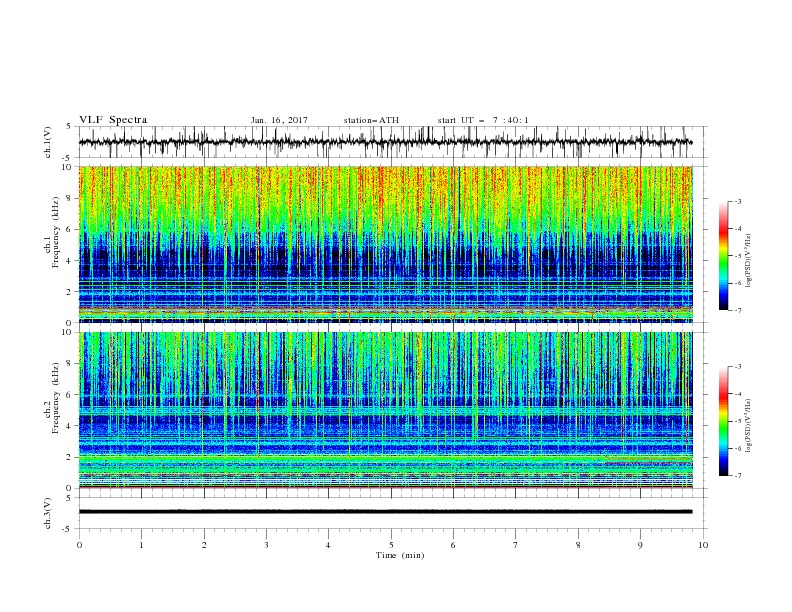
Task: Click the "8" tick on the time axis
Action: click(578, 545)
